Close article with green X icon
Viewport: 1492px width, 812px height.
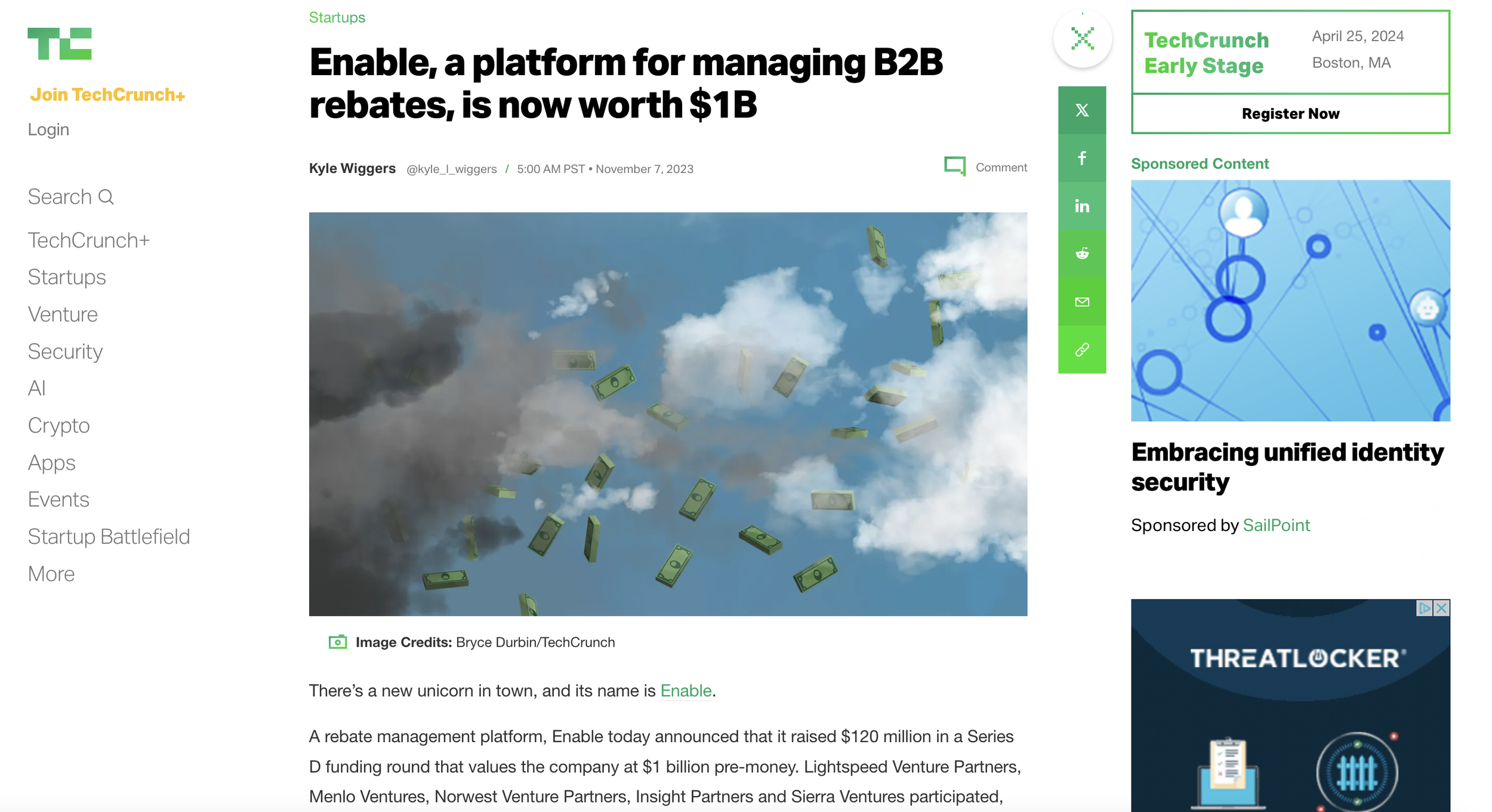point(1082,39)
